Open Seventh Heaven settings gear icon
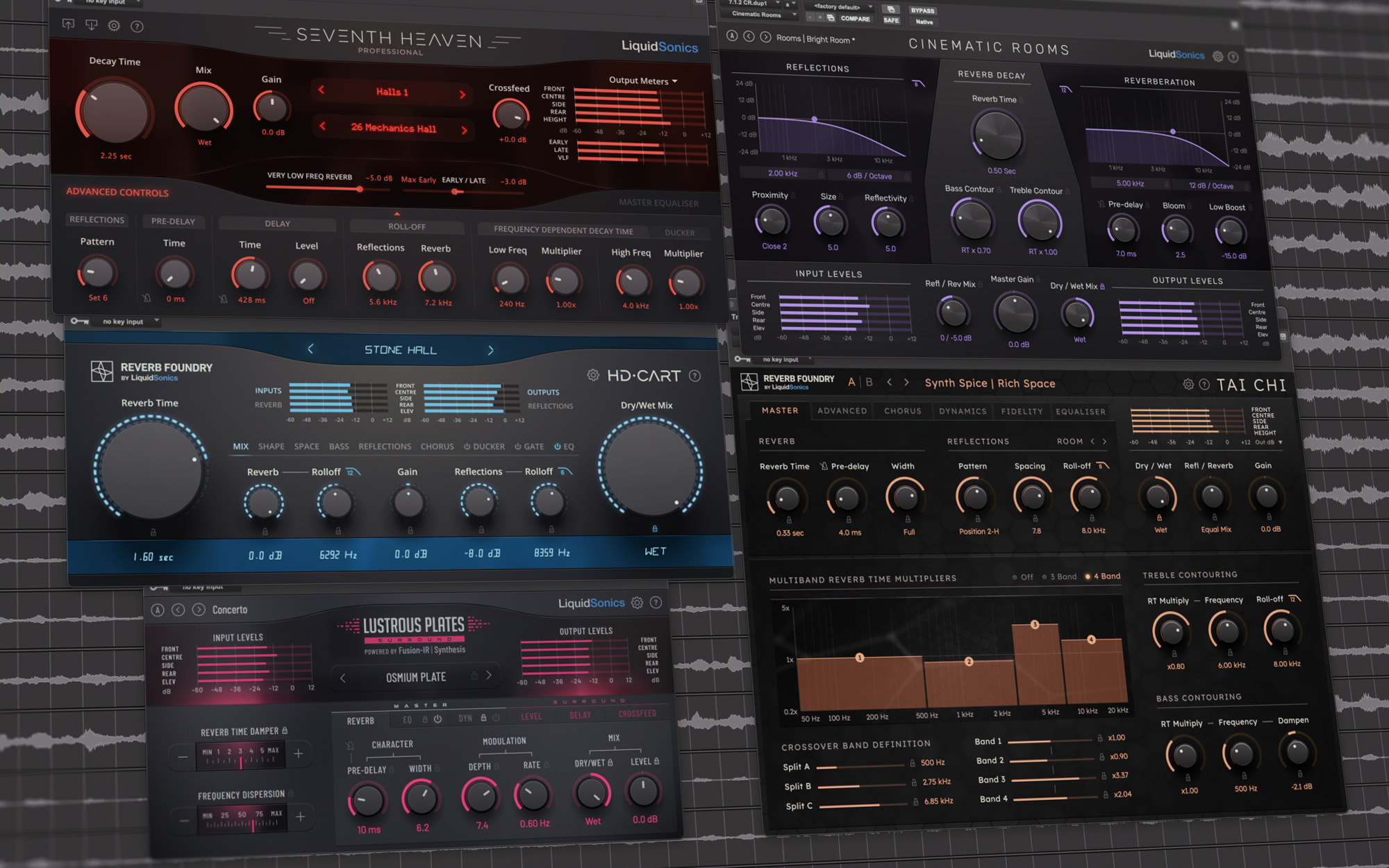The width and height of the screenshot is (1389, 868). (114, 26)
